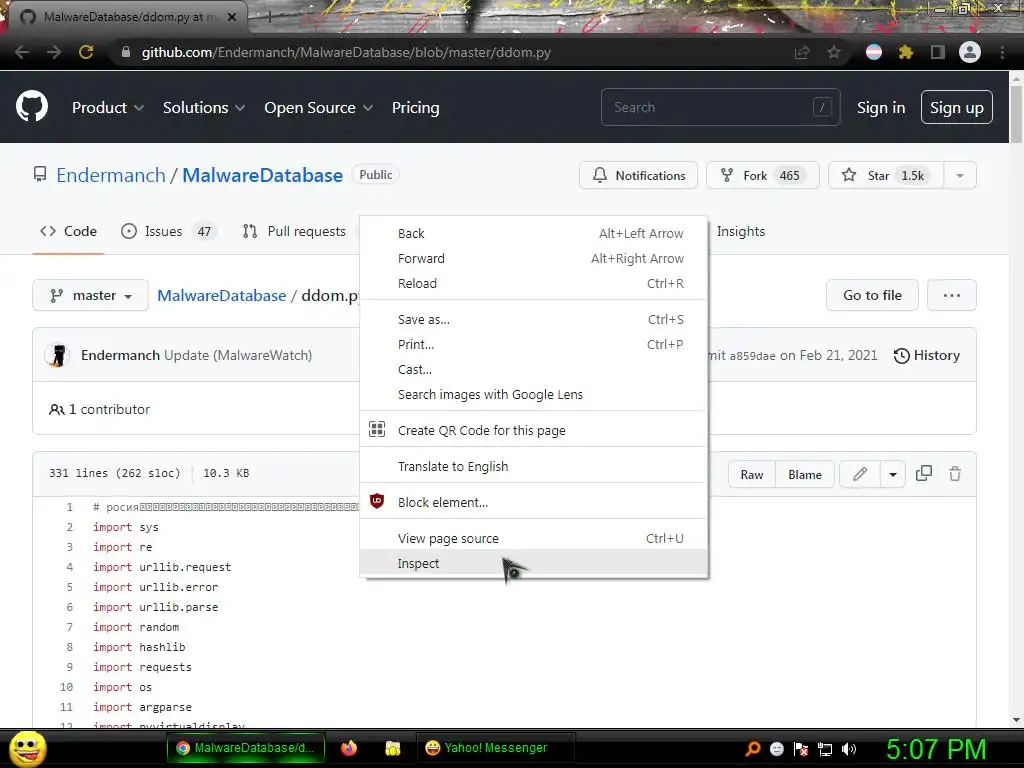The height and width of the screenshot is (768, 1024).
Task: Expand the Star lists dropdown arrow
Action: (x=960, y=175)
